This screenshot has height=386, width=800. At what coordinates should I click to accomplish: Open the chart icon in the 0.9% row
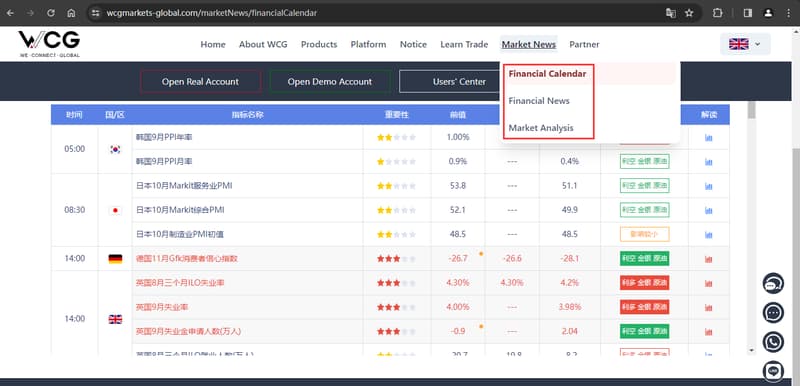709,162
